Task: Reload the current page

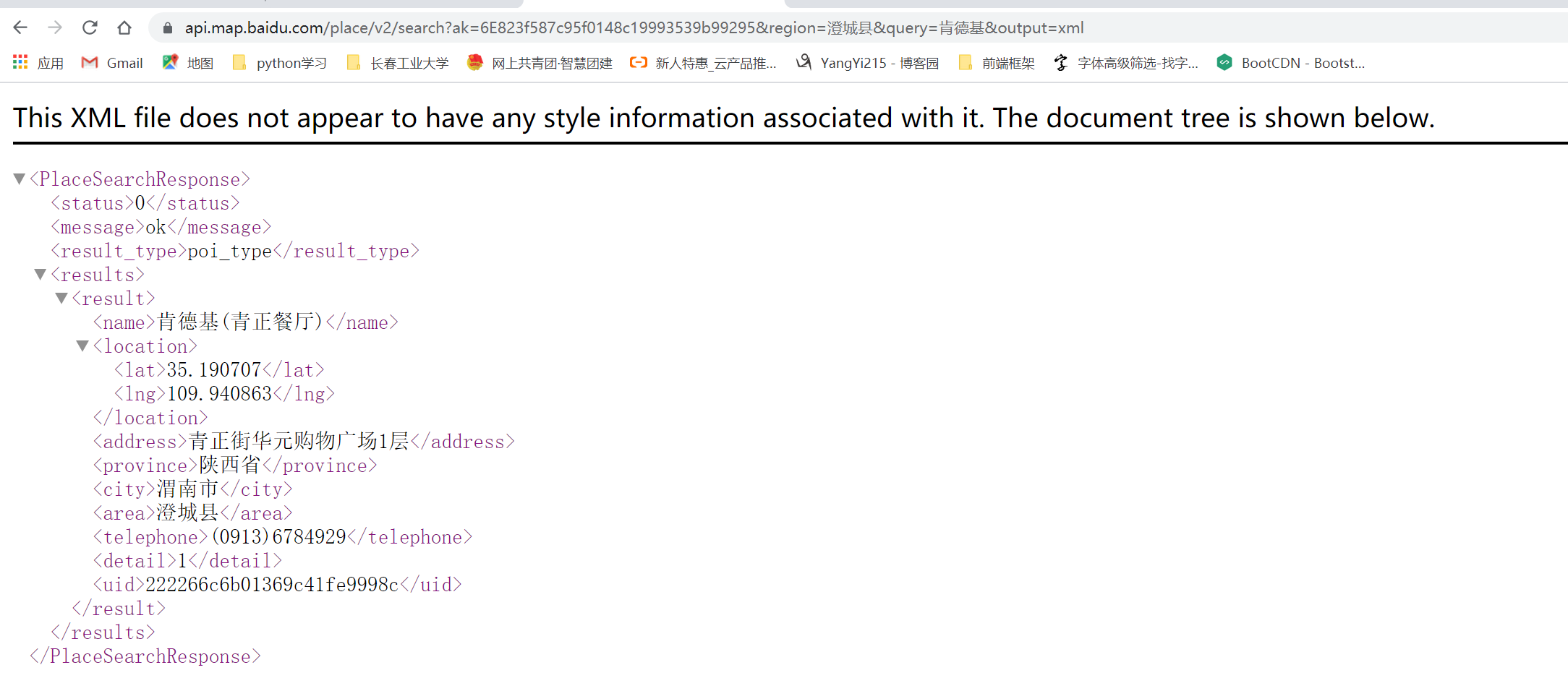Action: [x=90, y=28]
